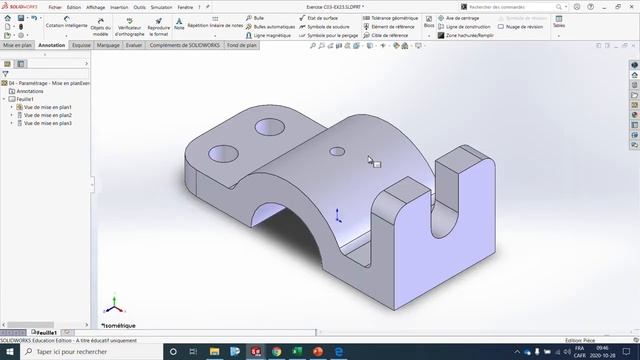Open Chrome from the taskbar
The height and width of the screenshot is (360, 640).
tap(277, 351)
